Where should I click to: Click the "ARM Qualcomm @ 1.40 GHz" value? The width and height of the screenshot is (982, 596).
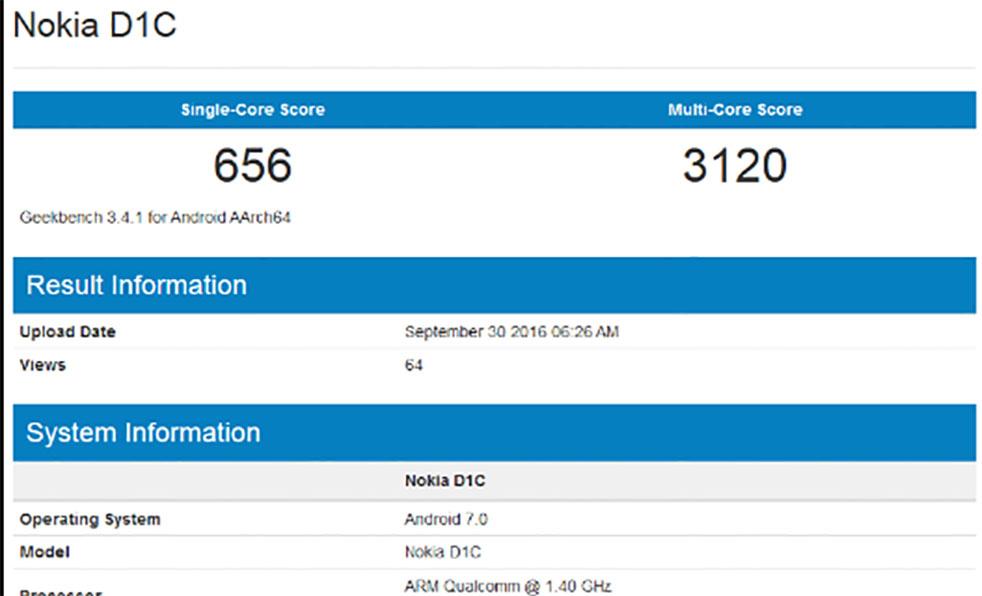[508, 587]
